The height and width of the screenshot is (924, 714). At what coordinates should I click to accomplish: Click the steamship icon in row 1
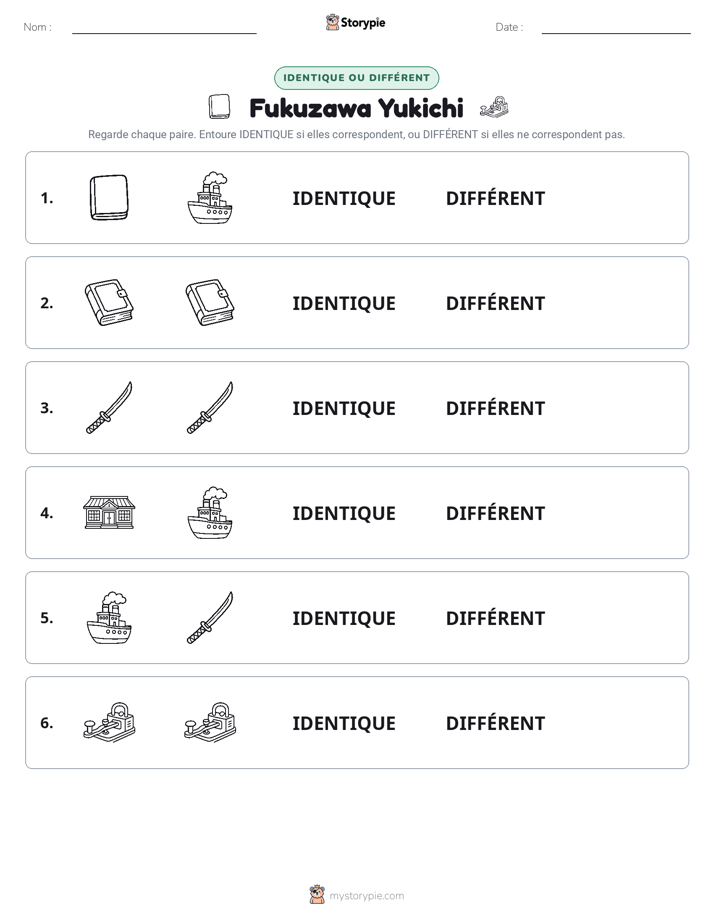pos(210,197)
